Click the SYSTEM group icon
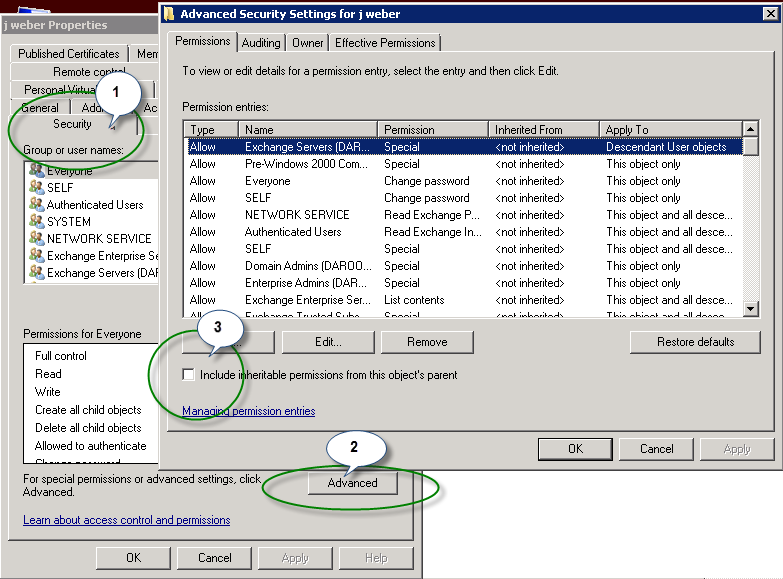 36,221
